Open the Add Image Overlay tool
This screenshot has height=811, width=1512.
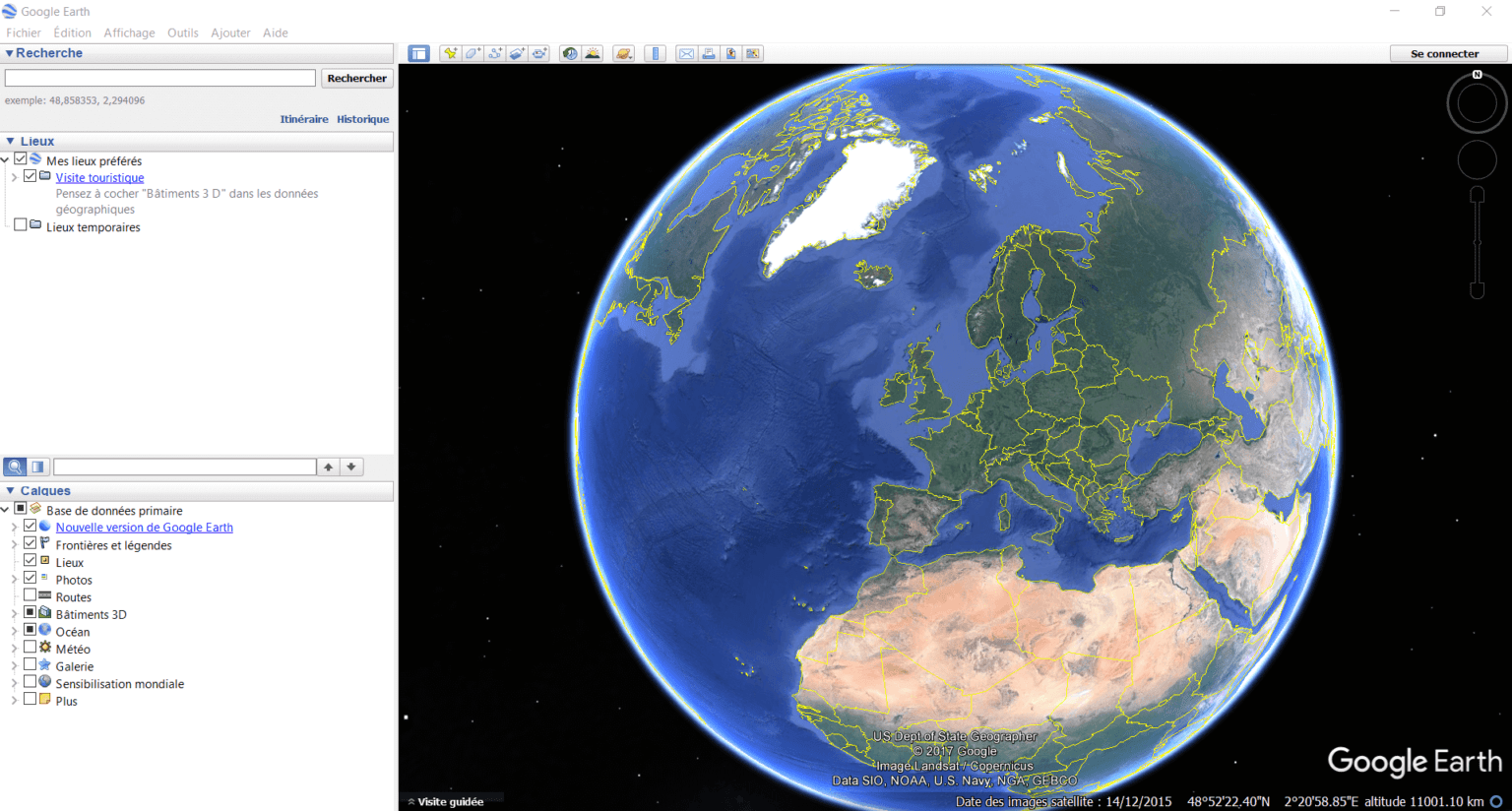tap(518, 53)
